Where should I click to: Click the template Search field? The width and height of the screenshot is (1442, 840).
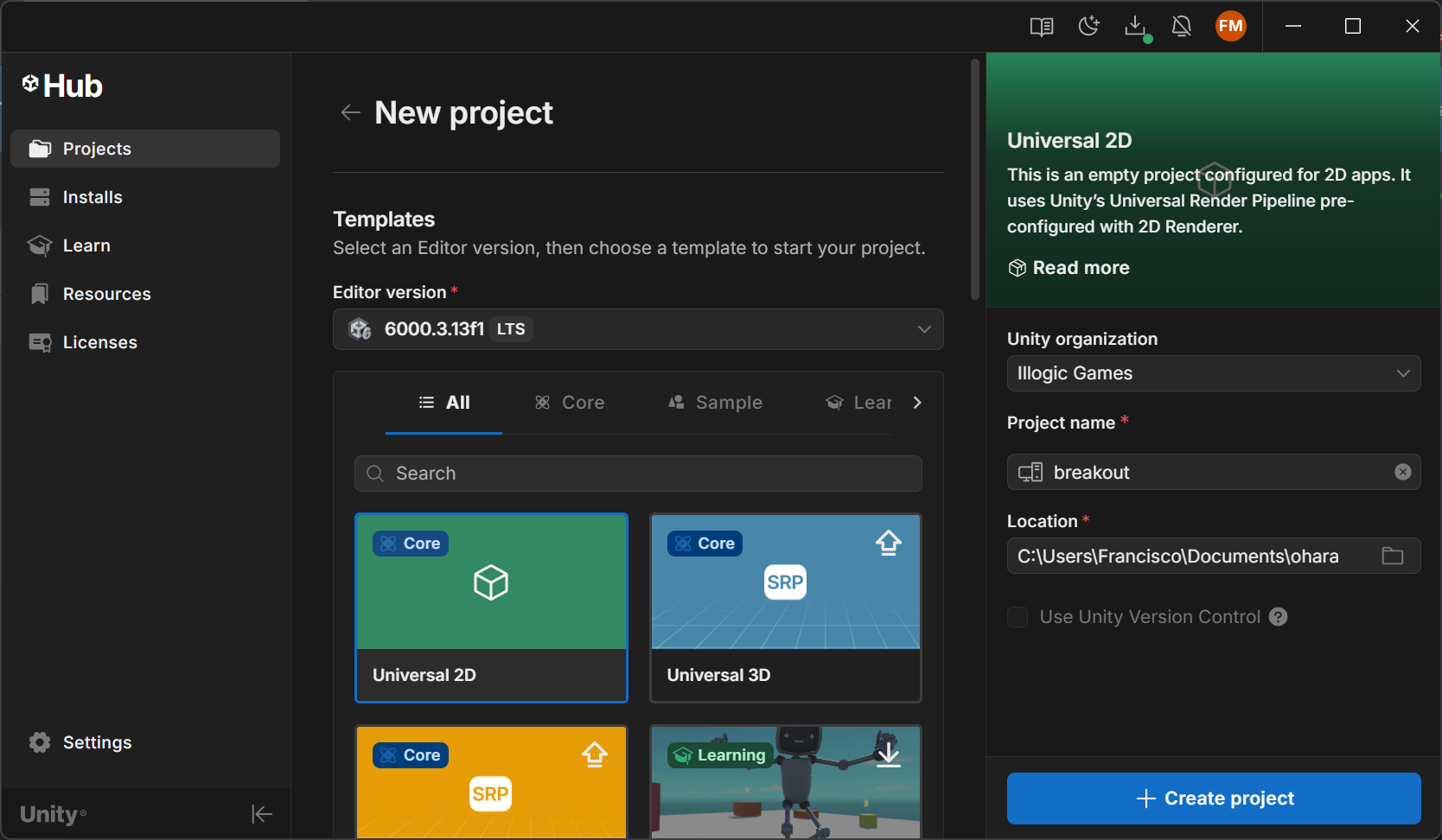(x=638, y=474)
